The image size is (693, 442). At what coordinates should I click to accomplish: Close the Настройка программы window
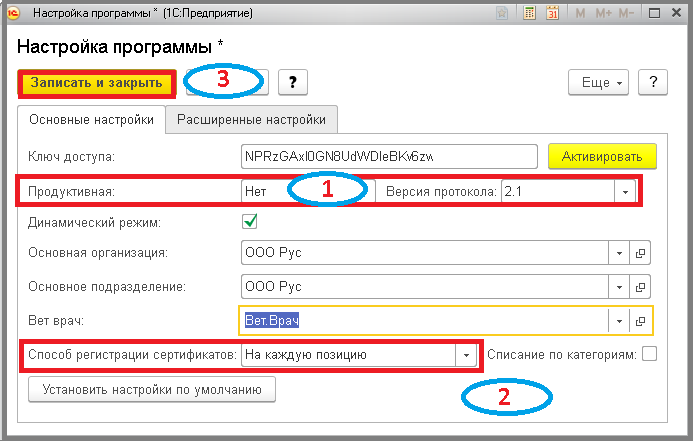coord(677,13)
